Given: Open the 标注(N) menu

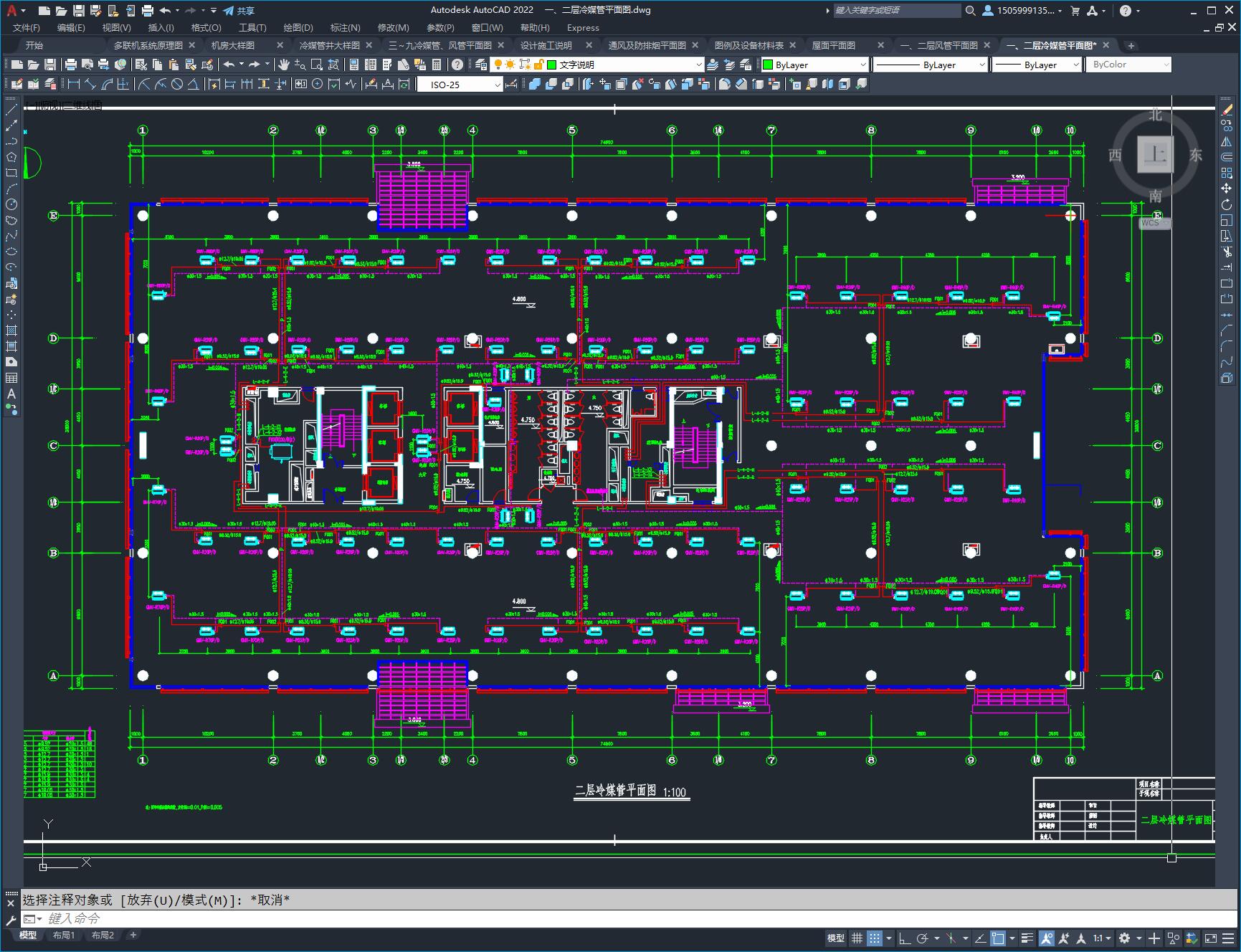Looking at the screenshot, I should 345,27.
